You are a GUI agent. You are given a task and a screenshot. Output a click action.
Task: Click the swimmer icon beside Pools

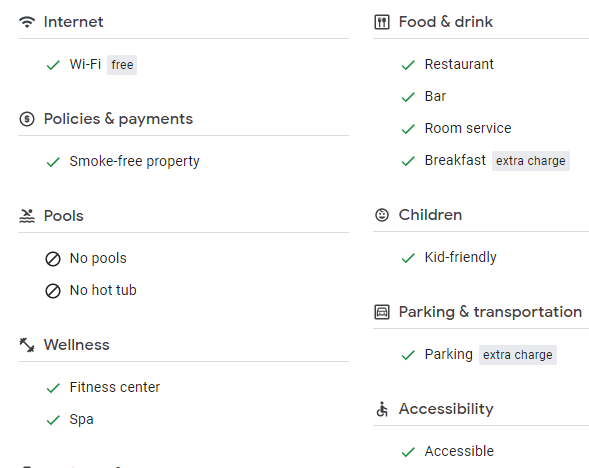pos(27,216)
